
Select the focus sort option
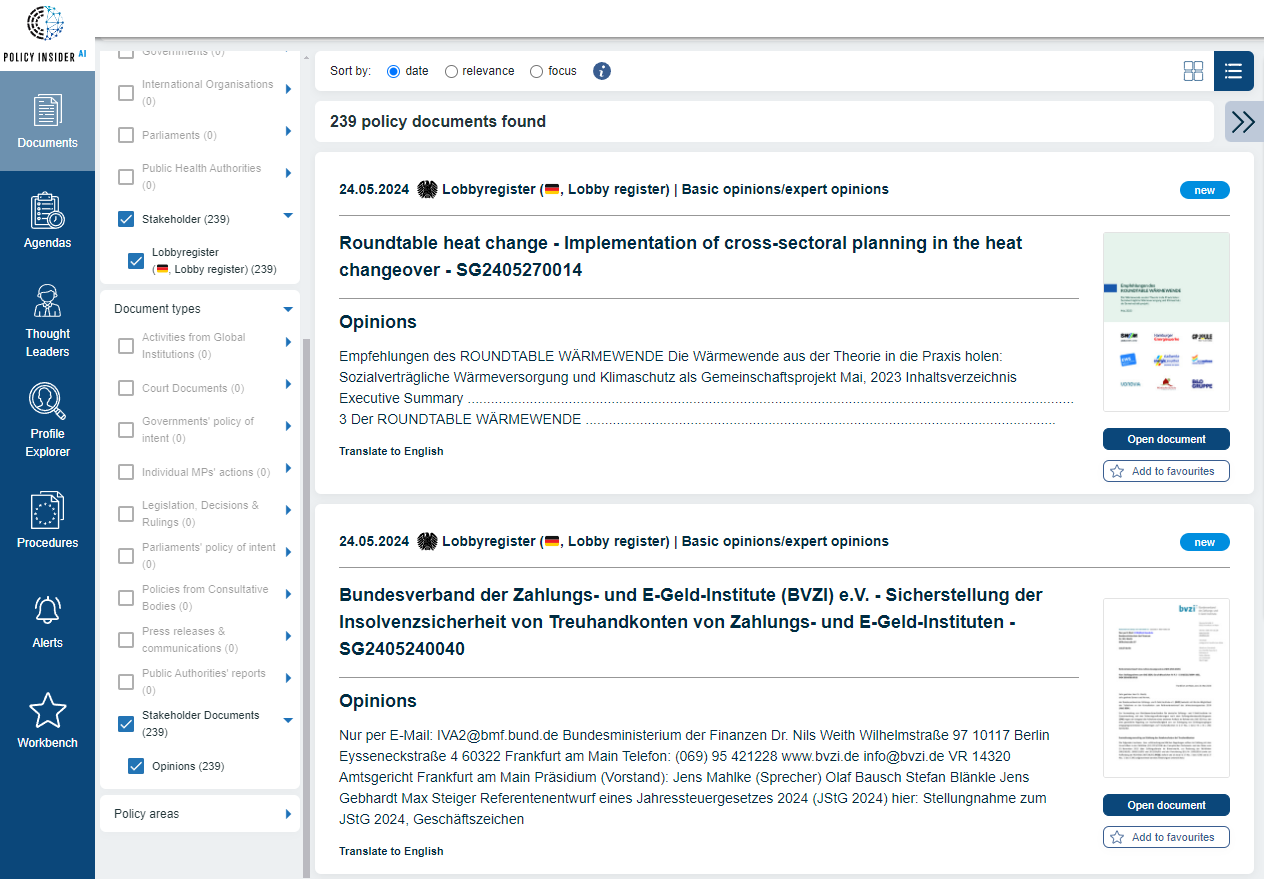(535, 71)
